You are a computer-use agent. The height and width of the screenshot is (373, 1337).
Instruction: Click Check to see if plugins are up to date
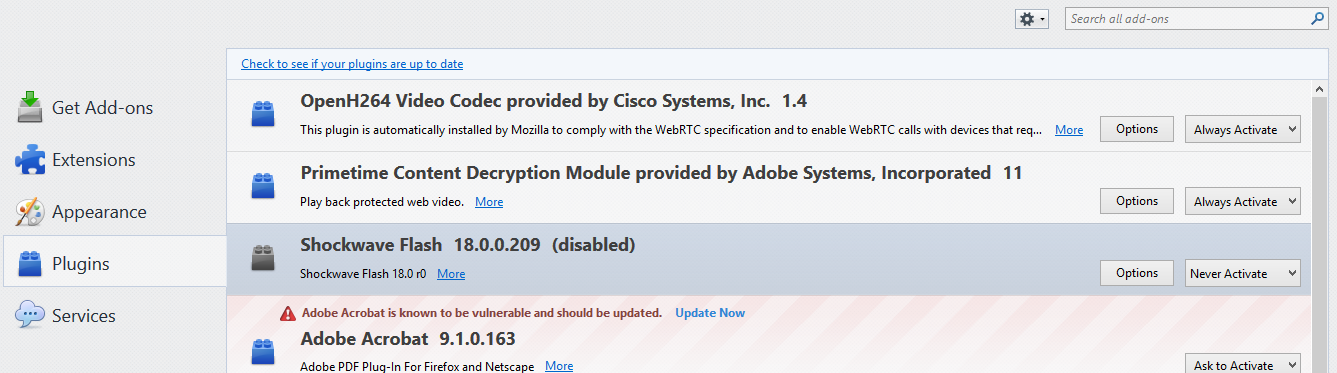[x=352, y=64]
